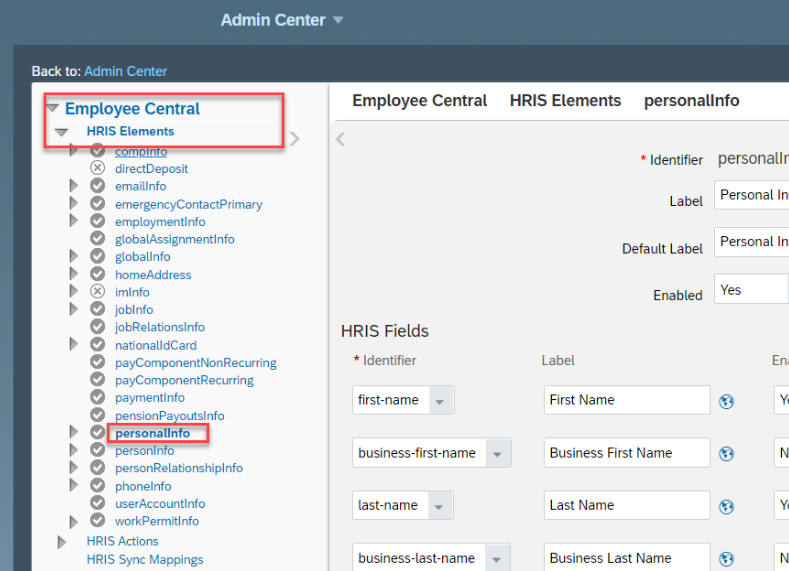The image size is (789, 571).
Task: Expand the globalInfo tree node
Action: click(73, 256)
